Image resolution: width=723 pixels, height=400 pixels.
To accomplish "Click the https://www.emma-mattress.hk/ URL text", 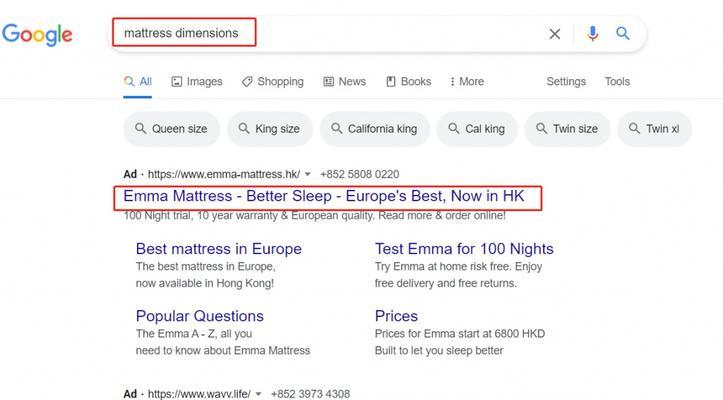I will [x=224, y=174].
